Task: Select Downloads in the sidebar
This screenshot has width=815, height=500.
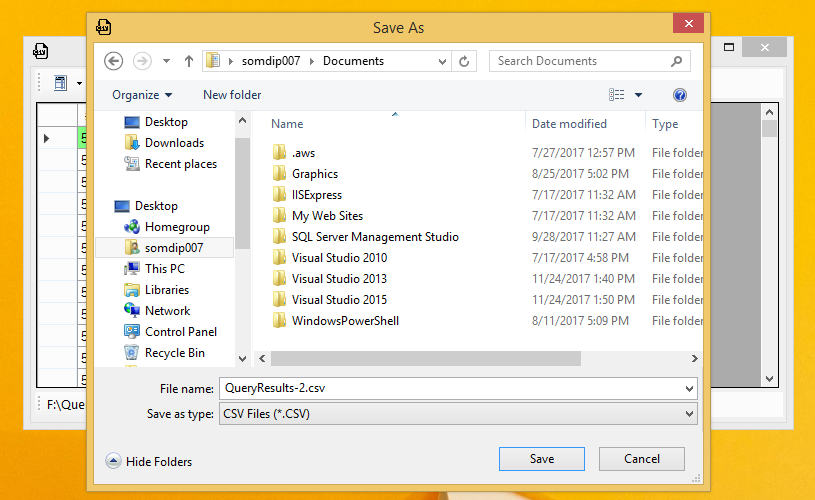Action: (x=164, y=142)
